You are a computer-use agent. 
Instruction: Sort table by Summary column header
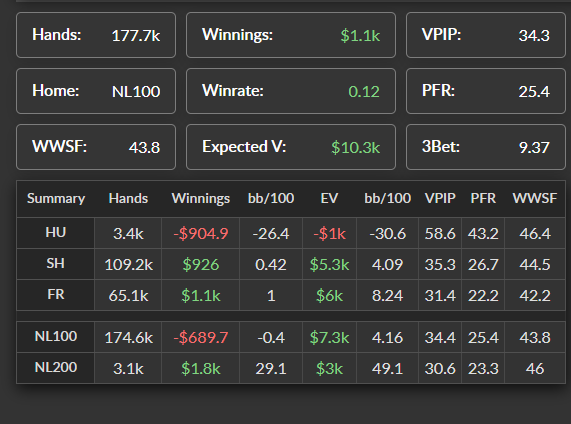(x=56, y=199)
